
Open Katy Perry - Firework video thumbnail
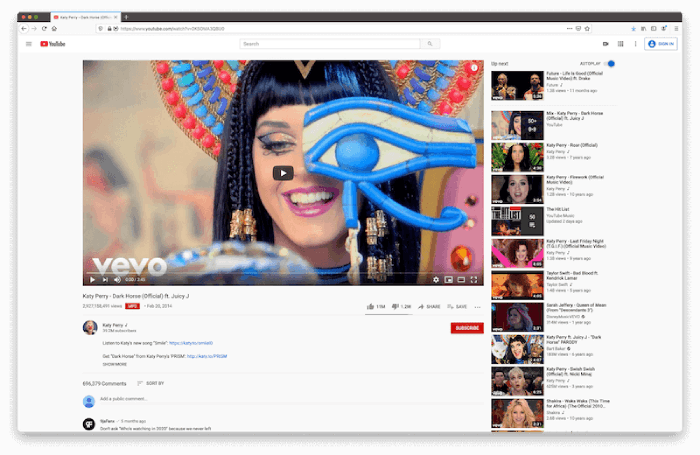tap(517, 189)
